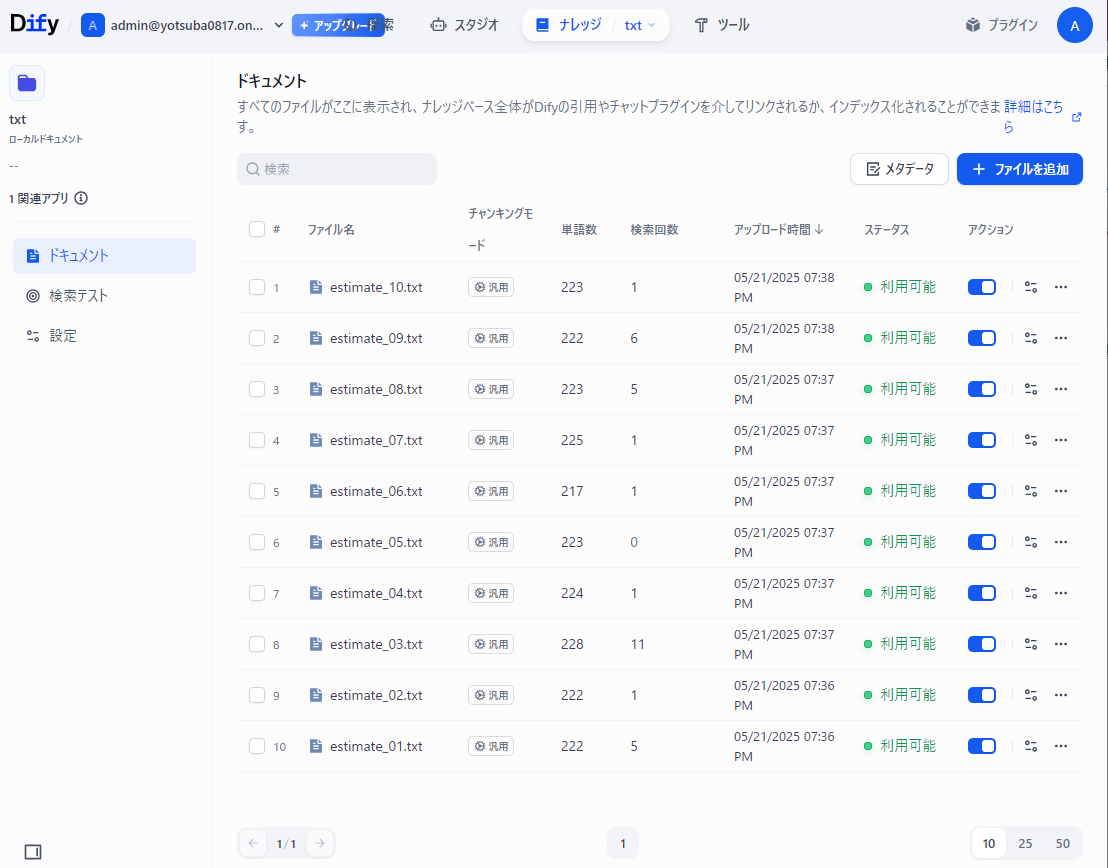Open settings icon for estimate_01.txt row
Image resolution: width=1108 pixels, height=868 pixels.
pos(1031,746)
